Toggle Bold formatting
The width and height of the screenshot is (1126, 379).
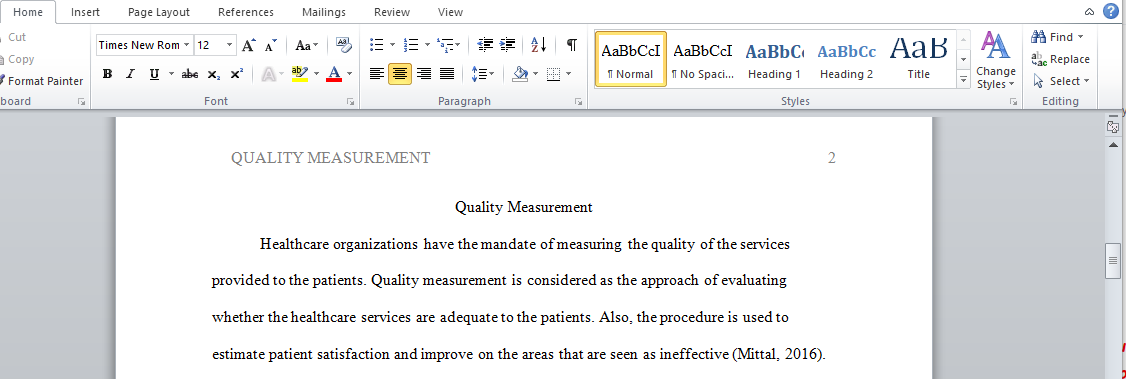coord(108,74)
